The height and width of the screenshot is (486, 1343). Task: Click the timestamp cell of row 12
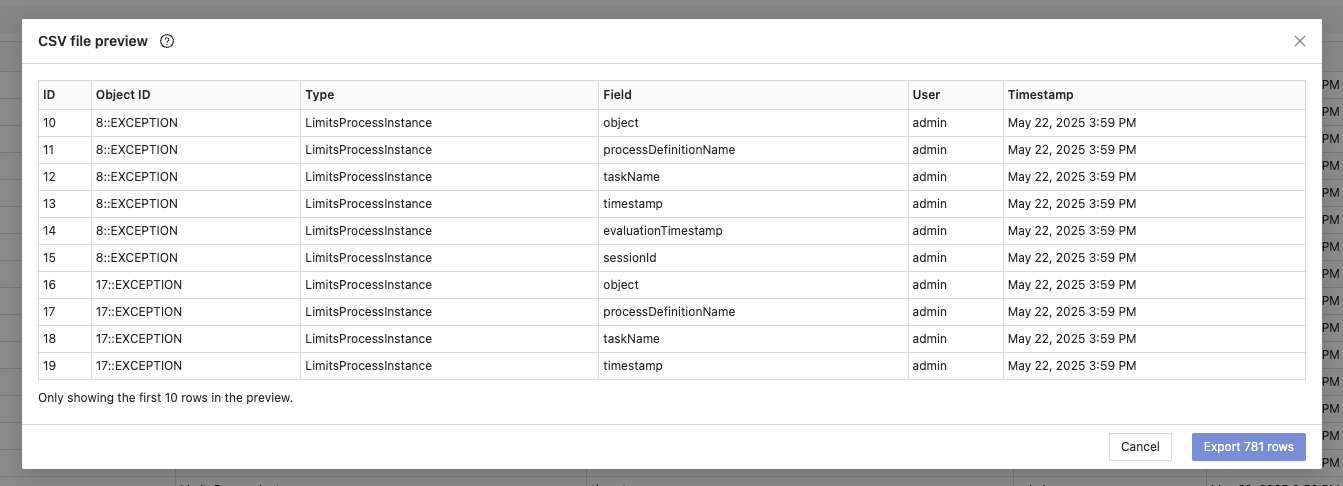pos(1072,177)
